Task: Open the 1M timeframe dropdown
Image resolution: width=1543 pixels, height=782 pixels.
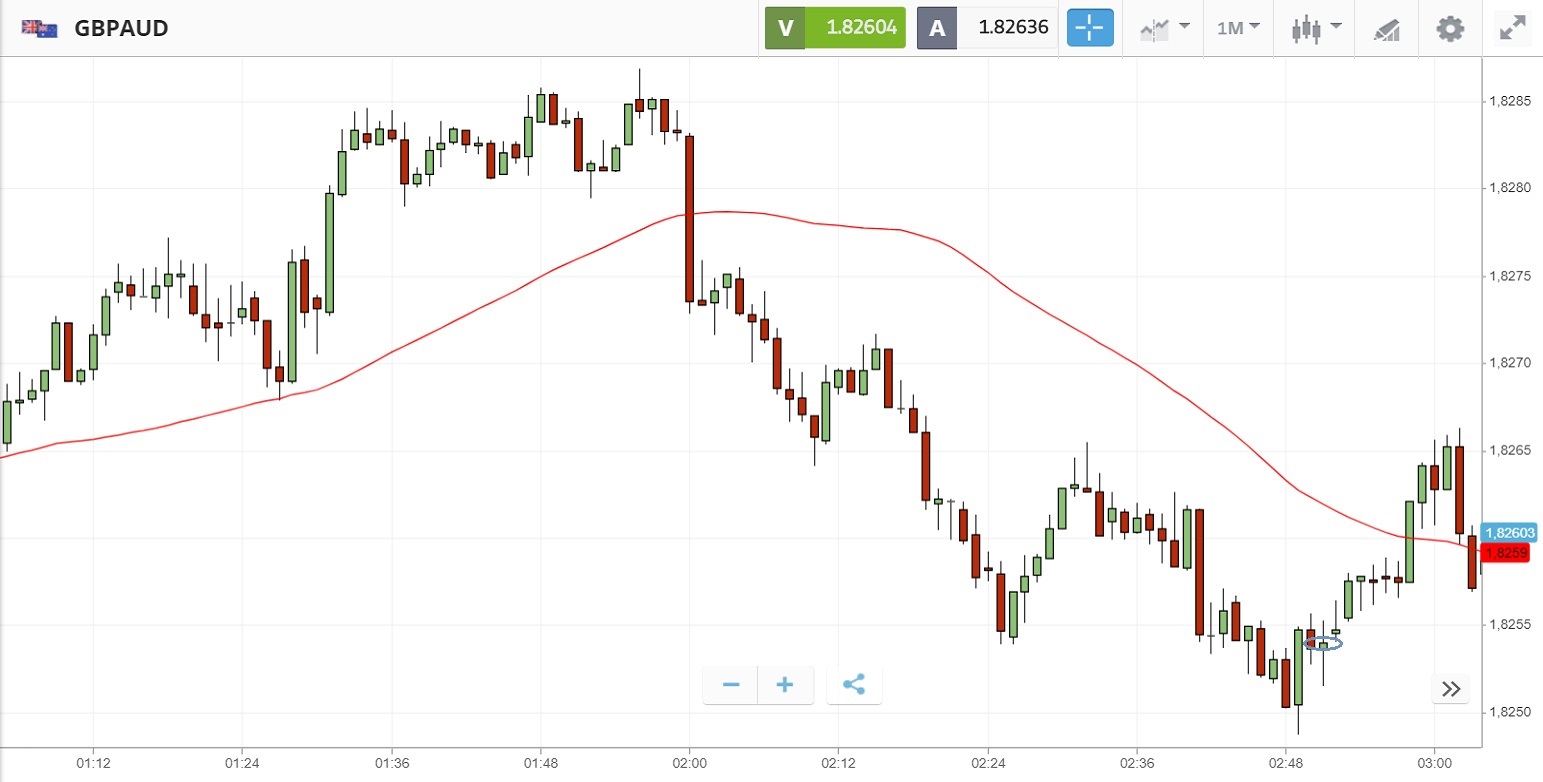Action: coord(1238,28)
